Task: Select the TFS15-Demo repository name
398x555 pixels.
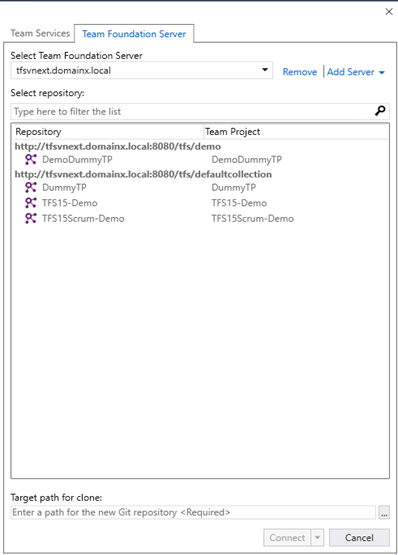Action: tap(70, 203)
